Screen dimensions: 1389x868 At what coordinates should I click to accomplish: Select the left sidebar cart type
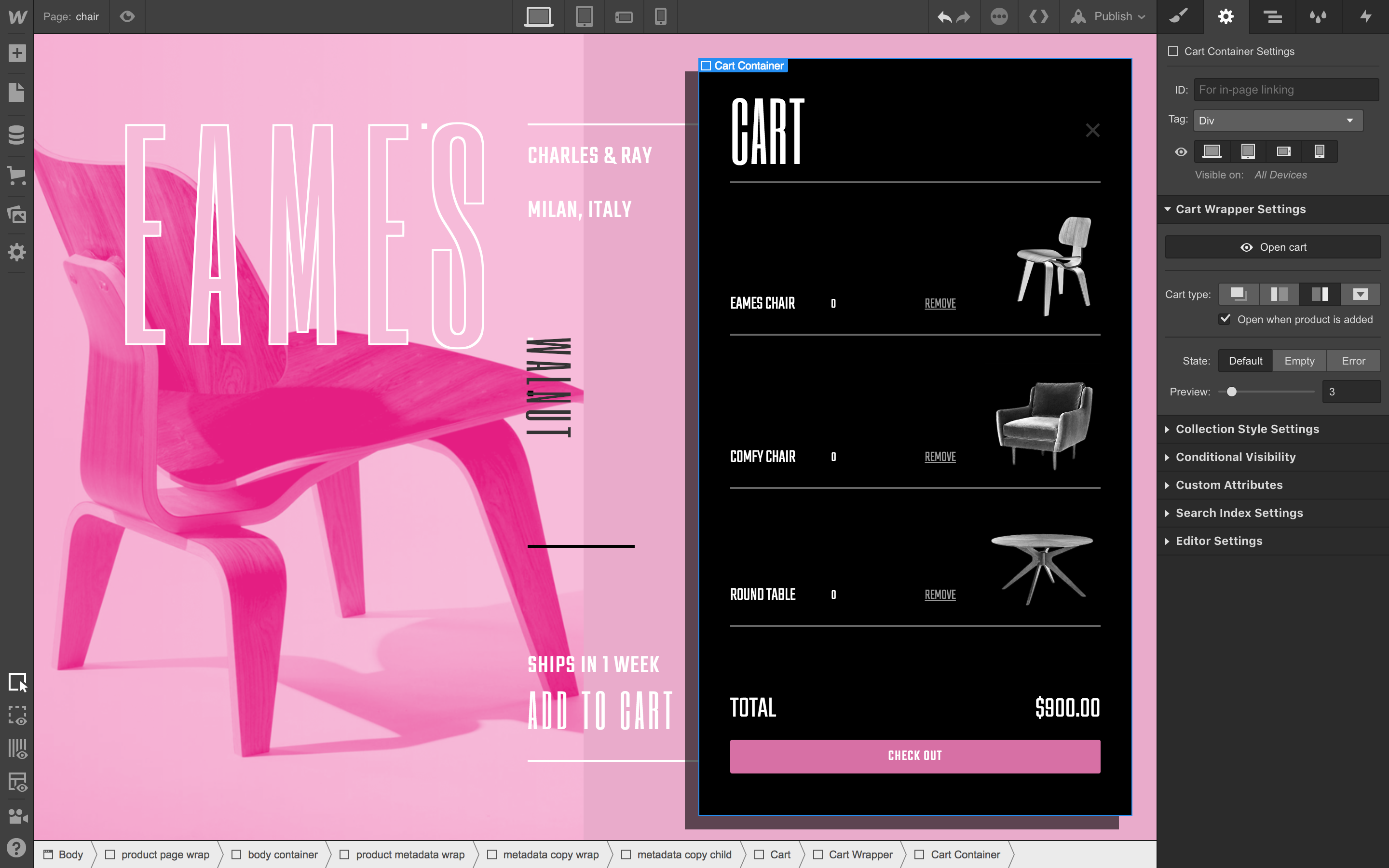tap(1280, 295)
